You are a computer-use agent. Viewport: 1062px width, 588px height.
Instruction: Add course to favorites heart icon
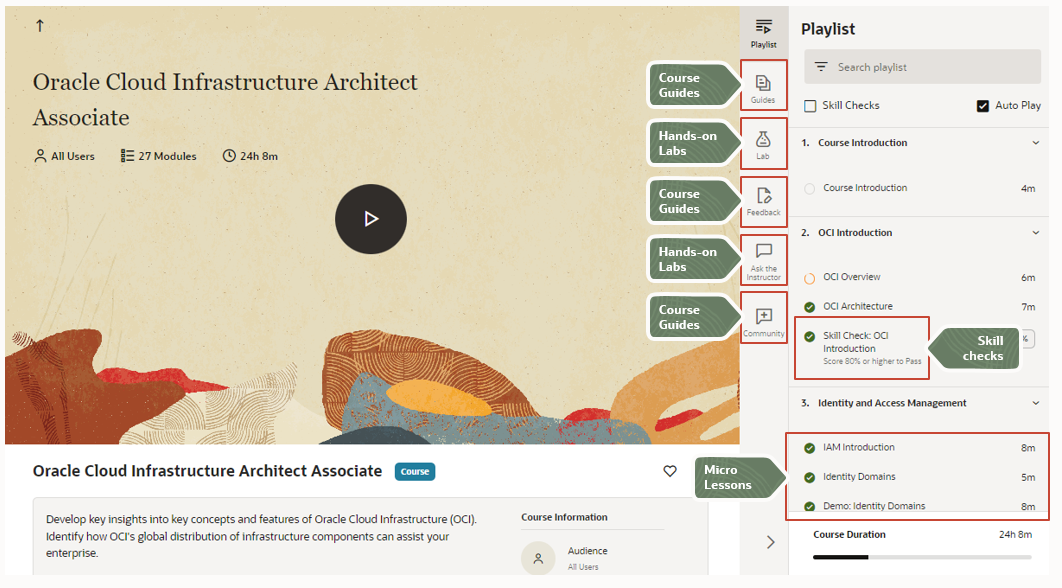(x=670, y=471)
